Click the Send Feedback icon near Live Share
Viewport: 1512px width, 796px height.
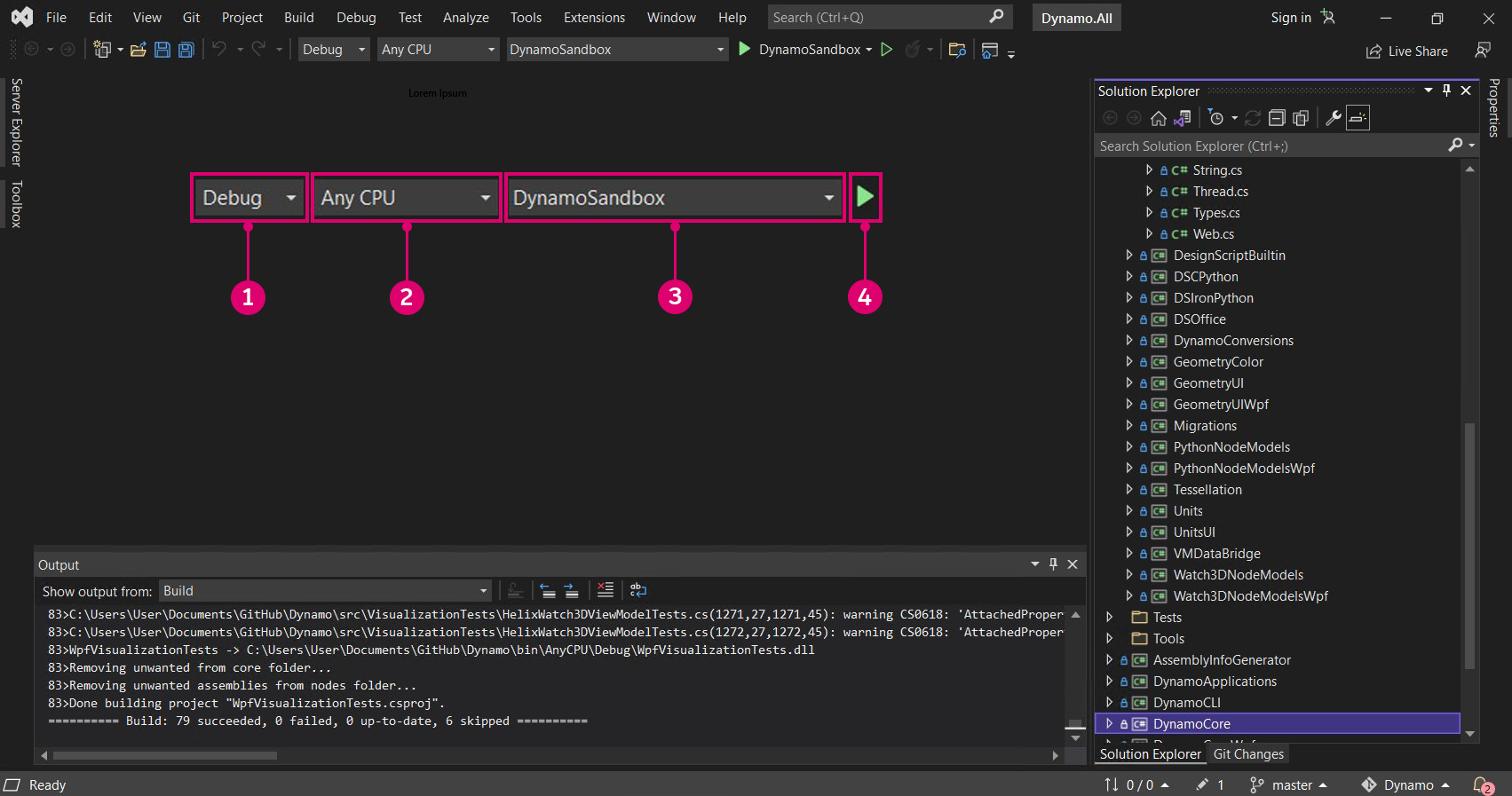click(1483, 51)
